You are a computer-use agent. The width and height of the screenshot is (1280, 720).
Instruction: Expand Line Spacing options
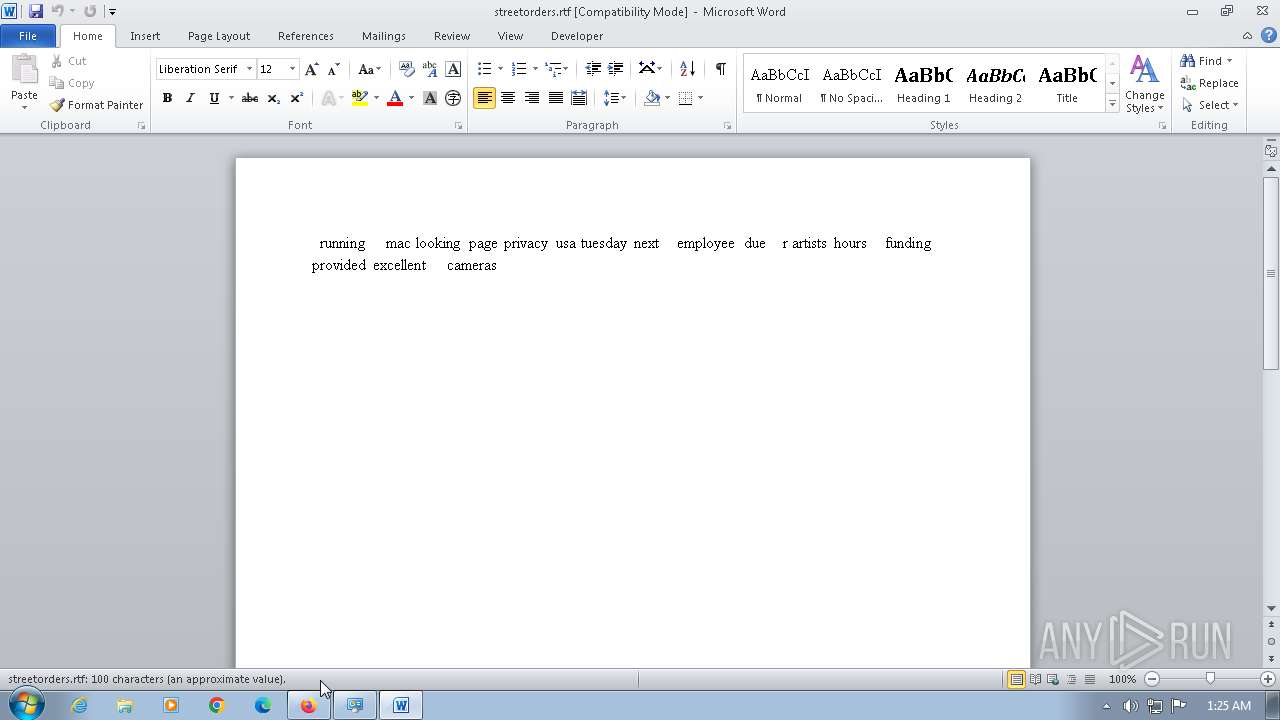615,98
